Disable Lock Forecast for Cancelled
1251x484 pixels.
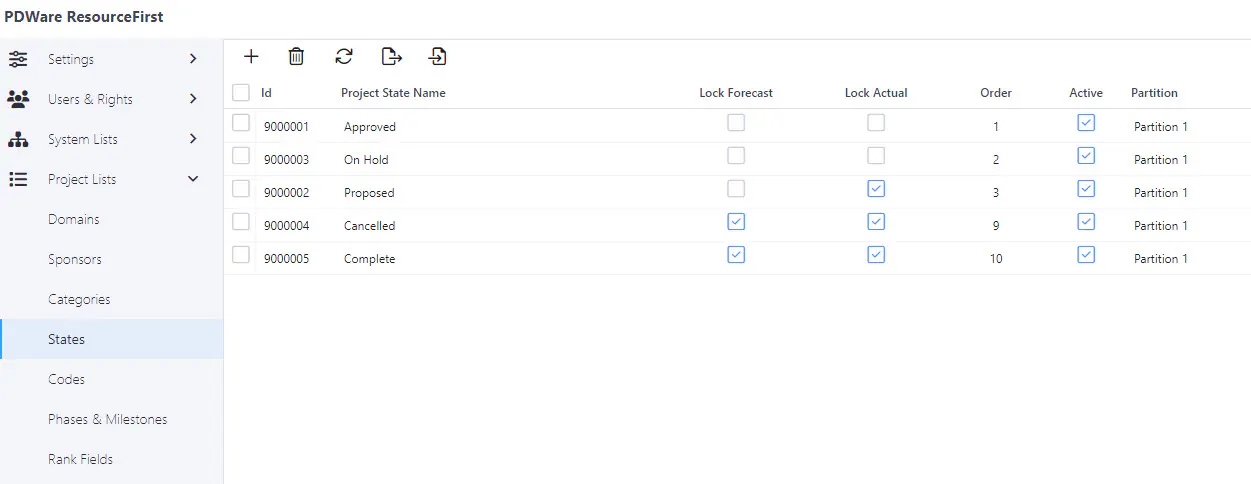click(736, 222)
